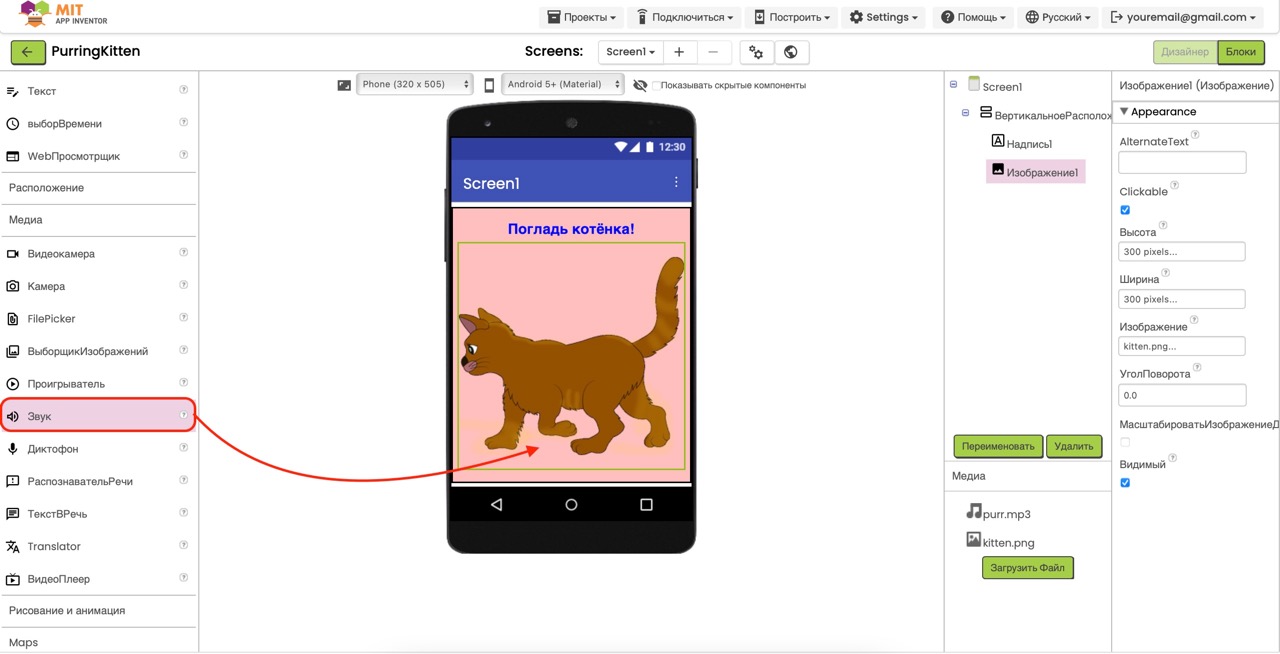Viewport: 1280px width, 654px height.
Task: Click help icon next to AlternateText
Action: (x=1195, y=135)
